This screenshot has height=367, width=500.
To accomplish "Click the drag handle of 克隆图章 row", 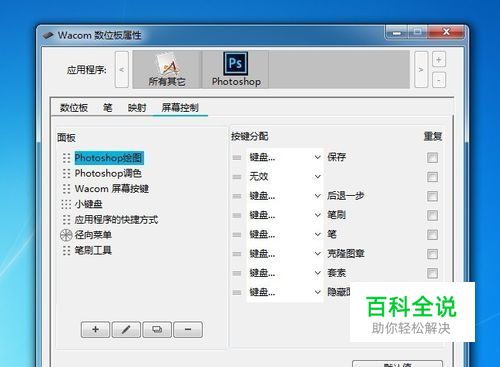I will click(x=237, y=254).
